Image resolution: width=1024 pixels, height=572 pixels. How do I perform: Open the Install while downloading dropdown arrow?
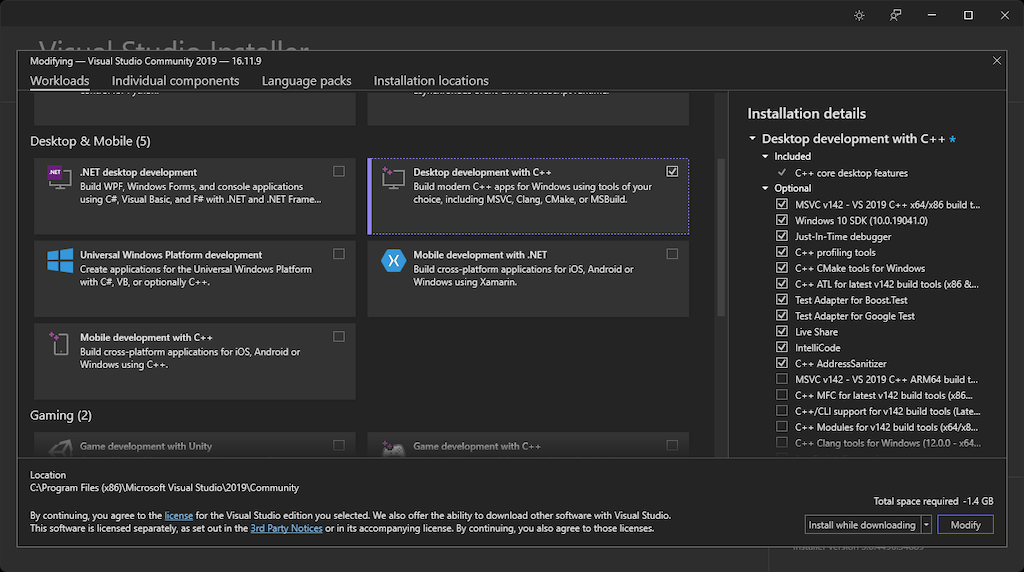[927, 525]
